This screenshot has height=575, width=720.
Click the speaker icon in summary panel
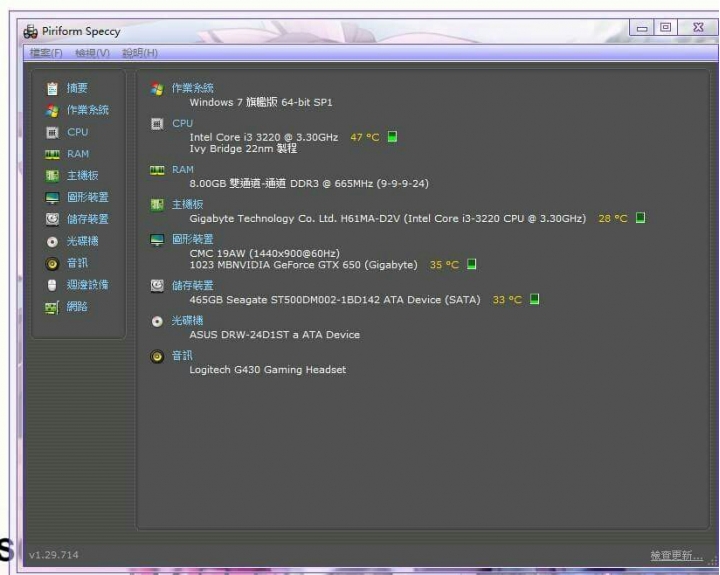click(x=157, y=356)
